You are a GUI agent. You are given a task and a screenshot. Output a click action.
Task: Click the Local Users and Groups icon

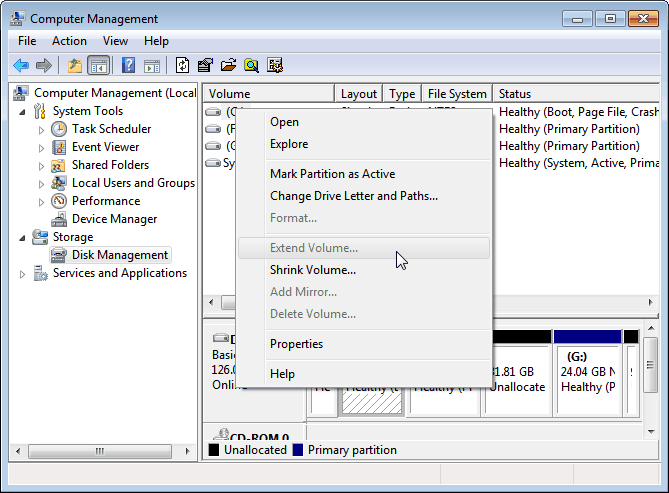[58, 183]
